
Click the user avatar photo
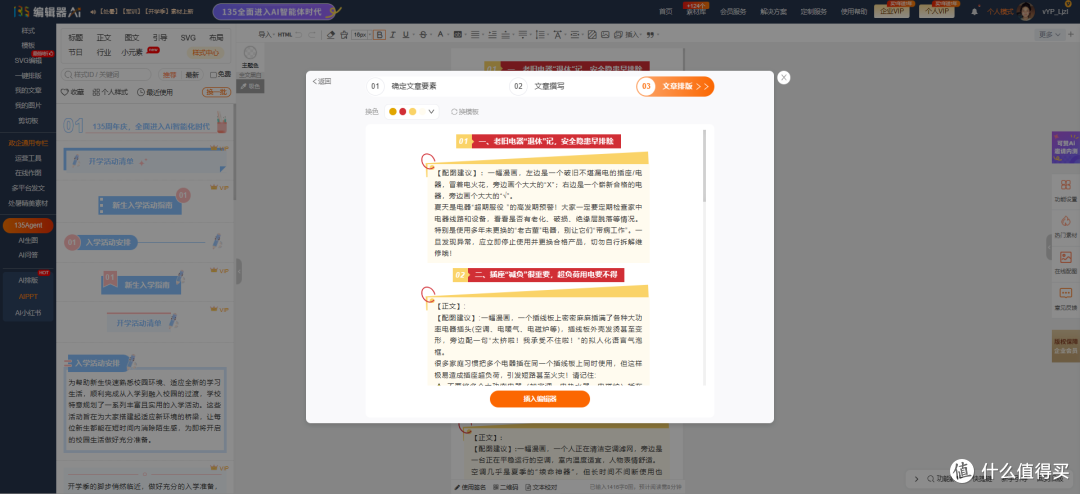[x=1026, y=12]
